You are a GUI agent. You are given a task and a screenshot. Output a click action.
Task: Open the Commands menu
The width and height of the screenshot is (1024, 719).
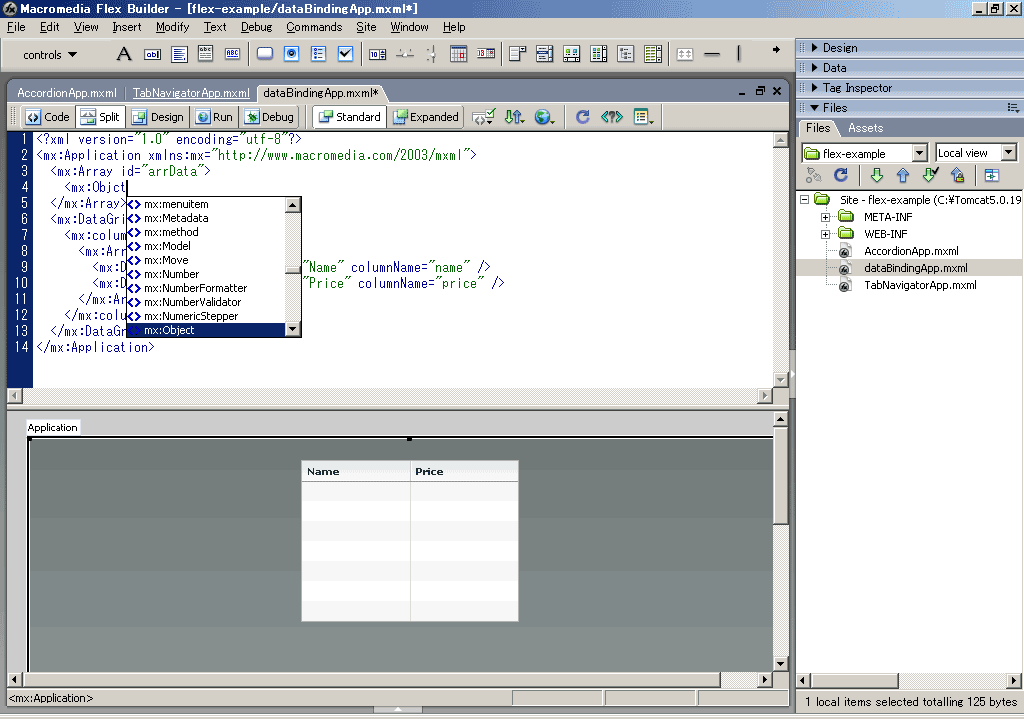(314, 27)
